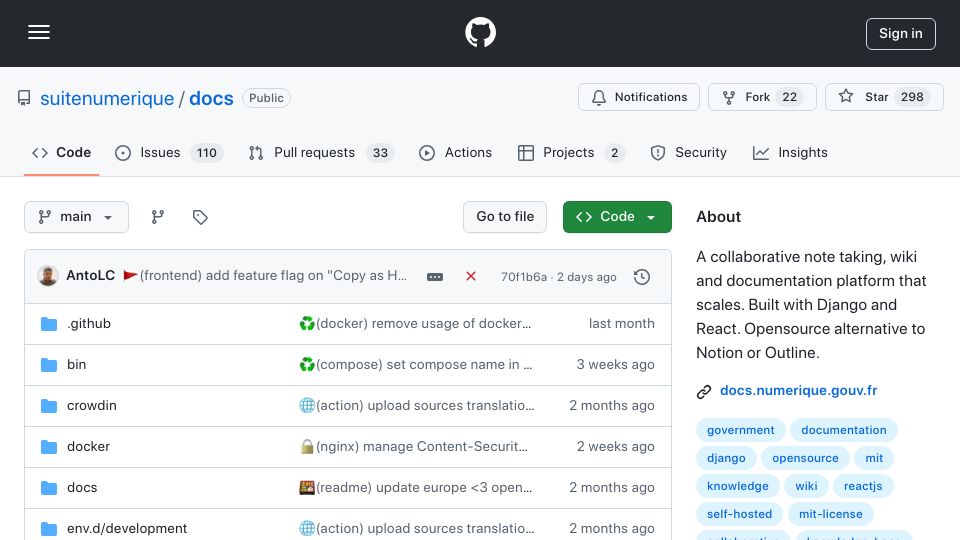
Task: Select the knowledge topic tag
Action: pyautogui.click(x=738, y=486)
